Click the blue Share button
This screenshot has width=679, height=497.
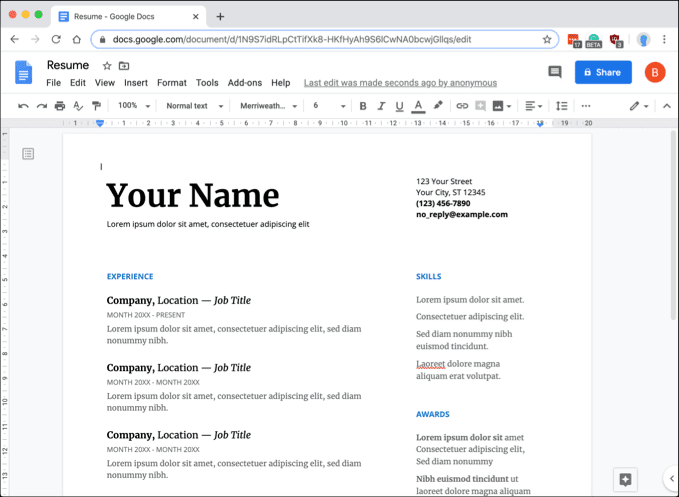pyautogui.click(x=603, y=72)
